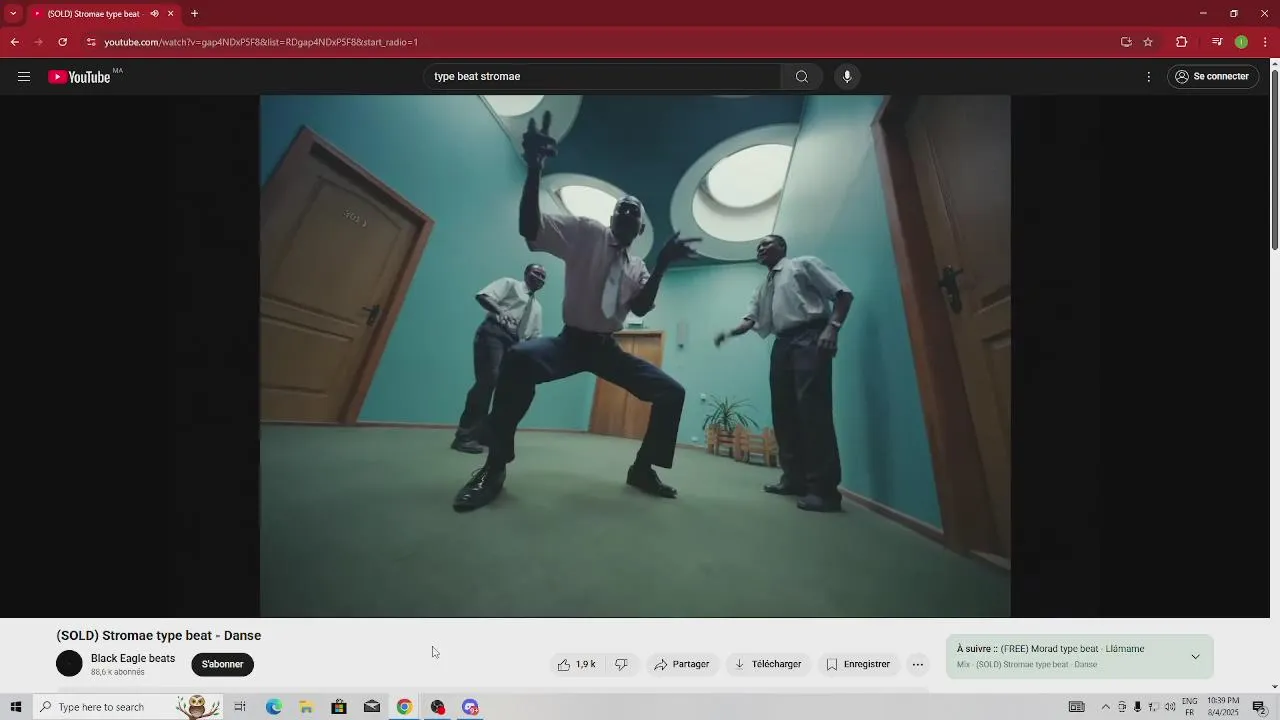Open Microsoft Store from taskbar
1280x720 pixels.
[x=339, y=707]
